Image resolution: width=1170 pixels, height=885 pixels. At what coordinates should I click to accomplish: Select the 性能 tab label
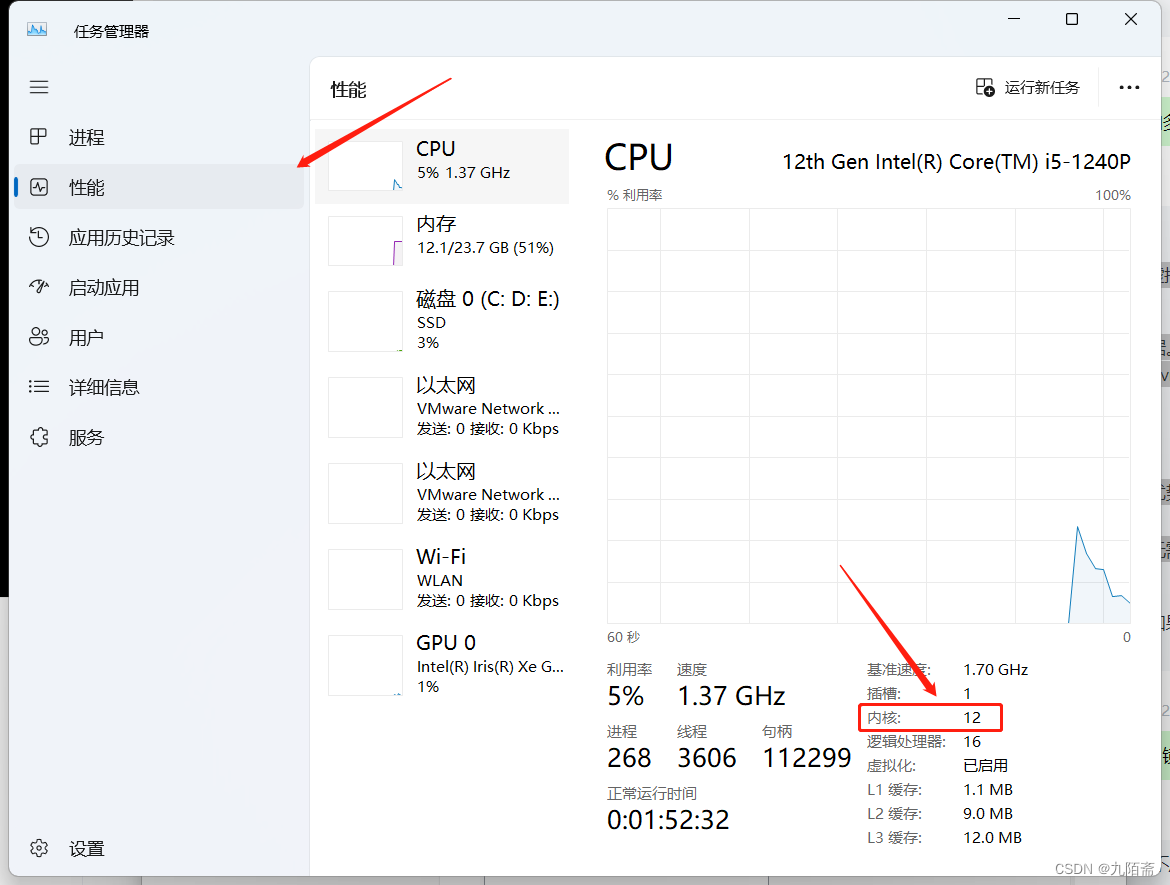coord(87,187)
